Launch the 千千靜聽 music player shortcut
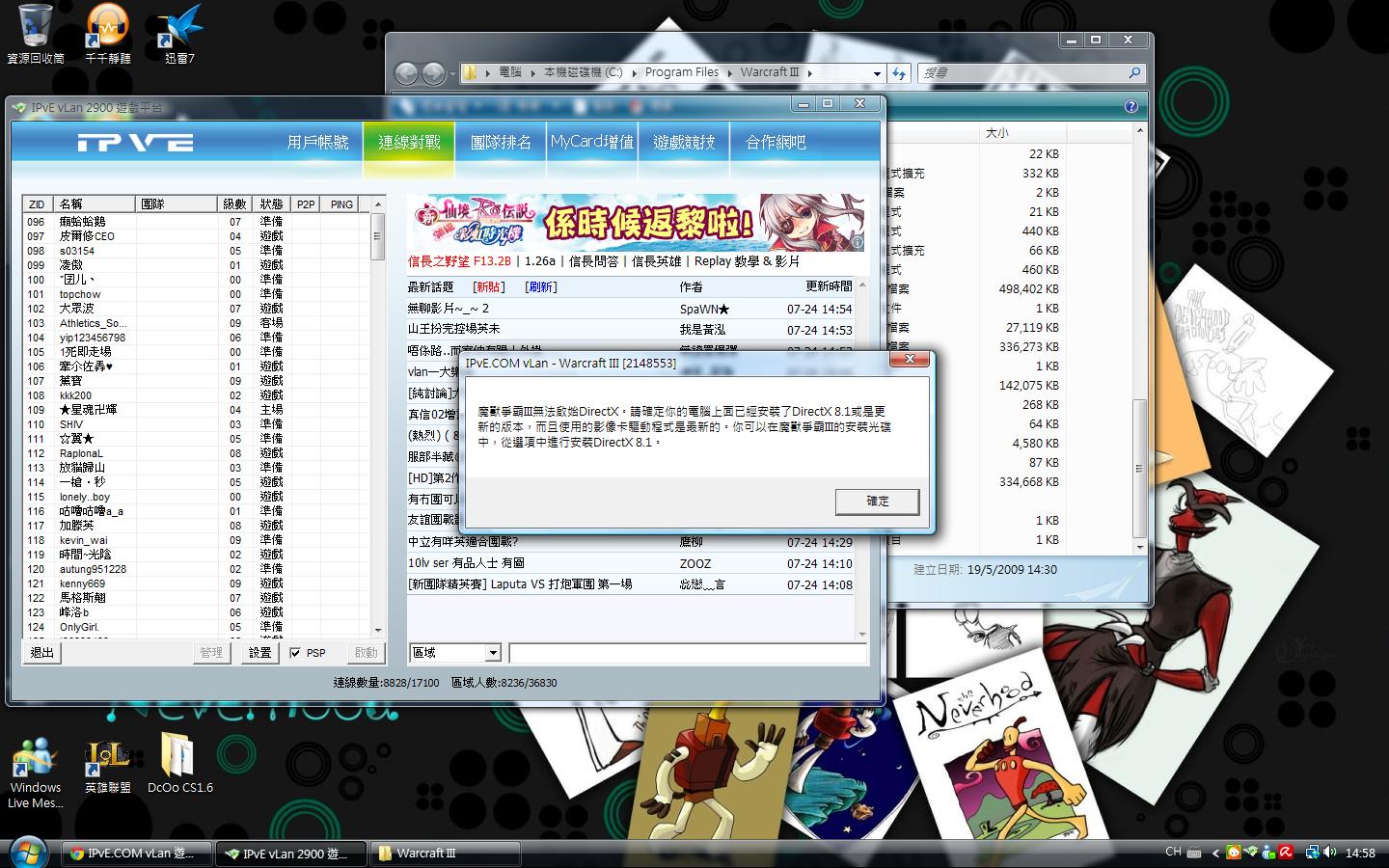Screen dimensions: 1389x868 (107, 33)
